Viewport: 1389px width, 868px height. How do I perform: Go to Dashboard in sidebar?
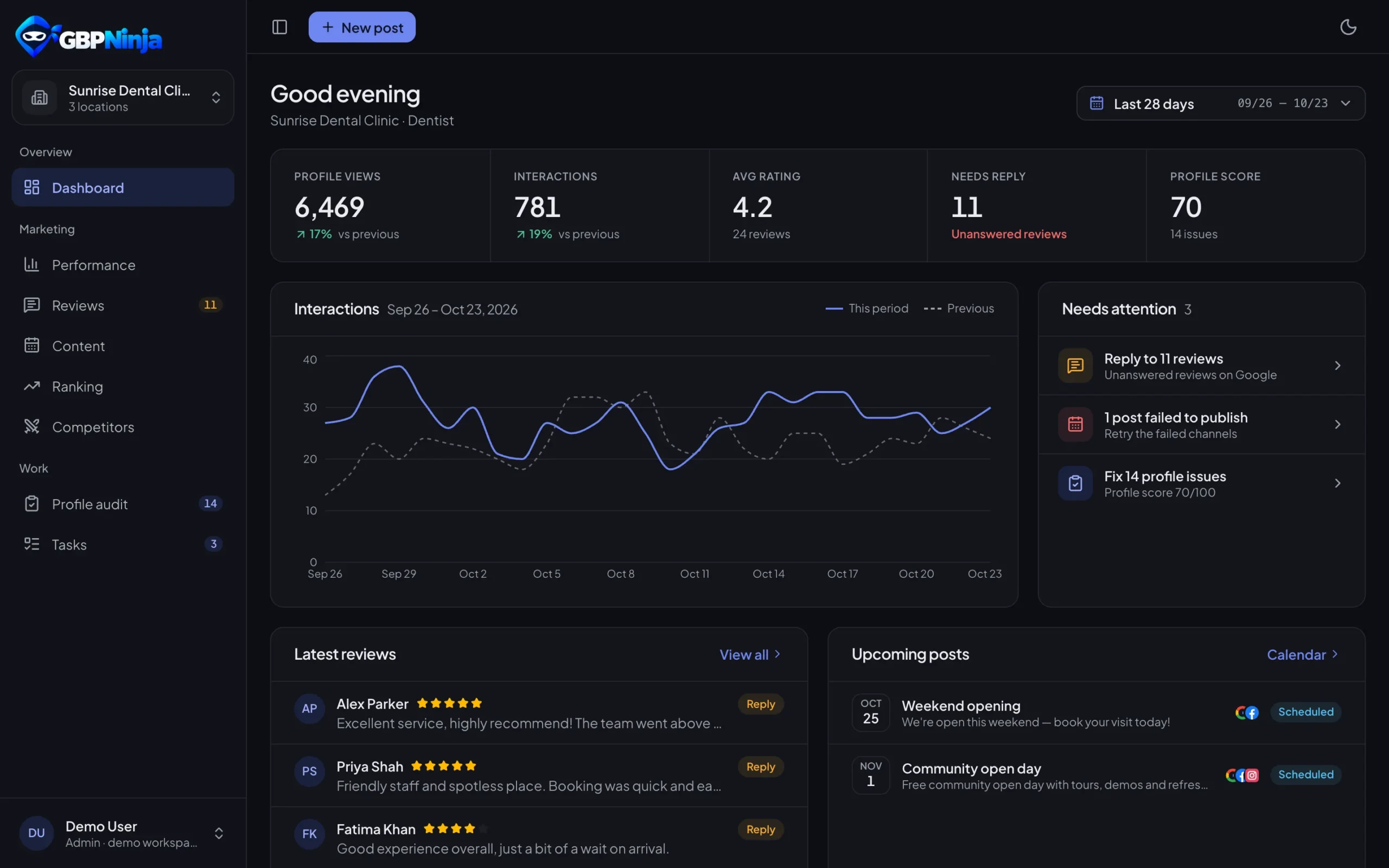coord(123,187)
